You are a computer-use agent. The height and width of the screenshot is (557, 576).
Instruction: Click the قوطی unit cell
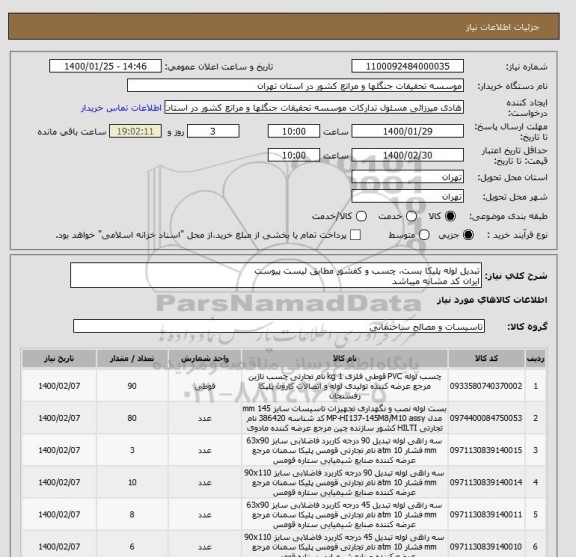205,386
